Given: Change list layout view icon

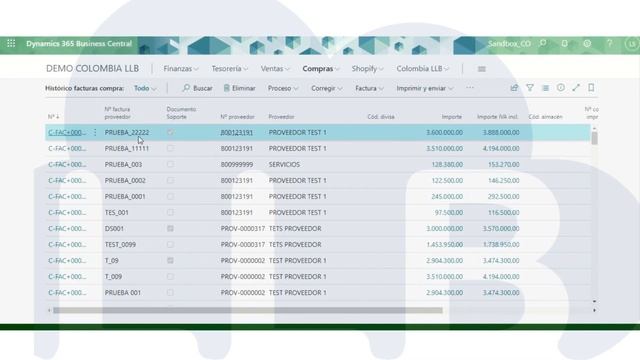Looking at the screenshot, I should 545,88.
